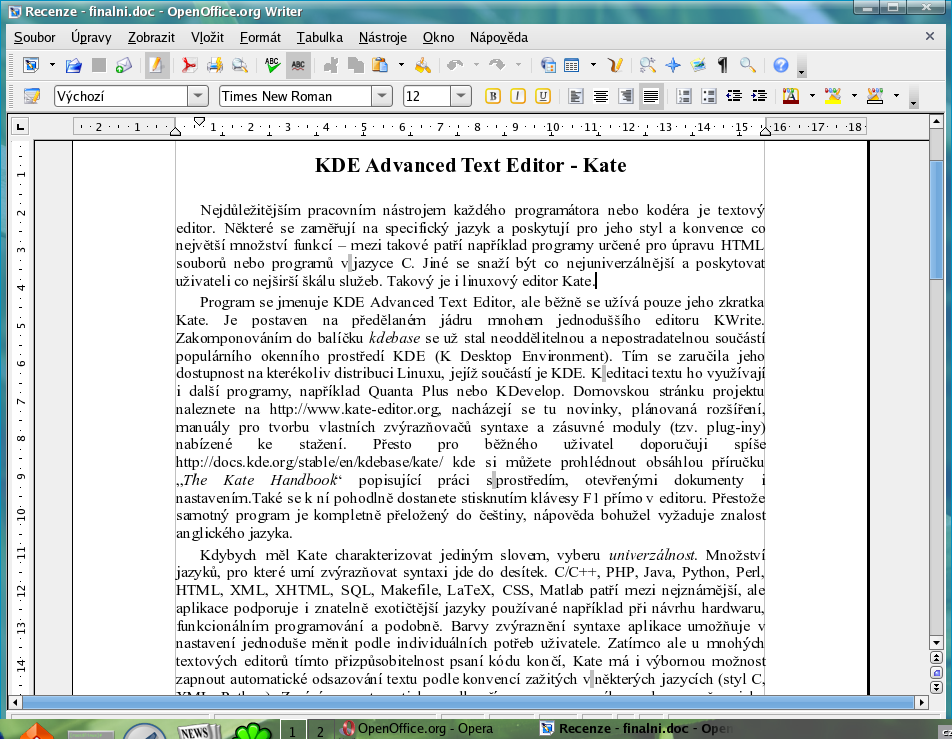Expand the paragraph style dropdown

coord(198,96)
